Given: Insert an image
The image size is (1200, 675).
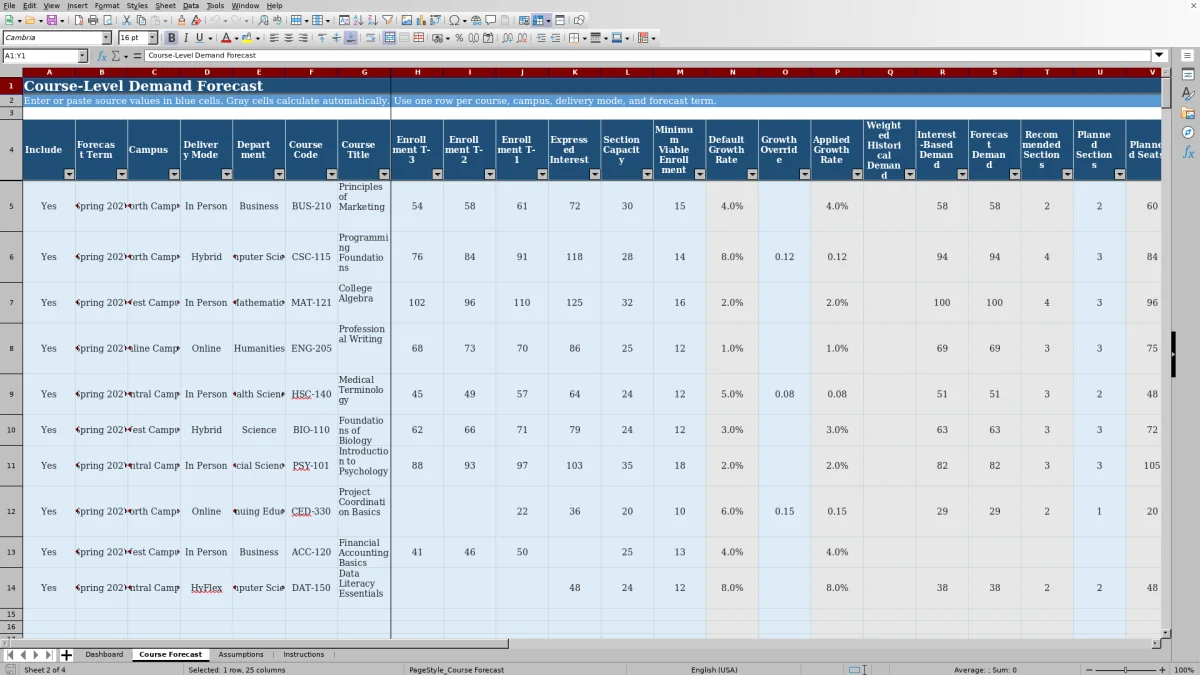Looking at the screenshot, I should click(406, 20).
